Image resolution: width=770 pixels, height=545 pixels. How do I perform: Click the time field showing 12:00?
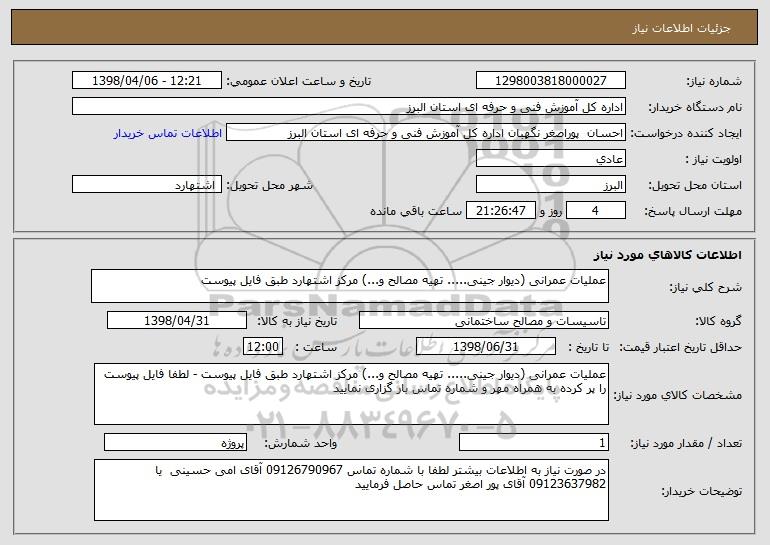click(x=263, y=347)
